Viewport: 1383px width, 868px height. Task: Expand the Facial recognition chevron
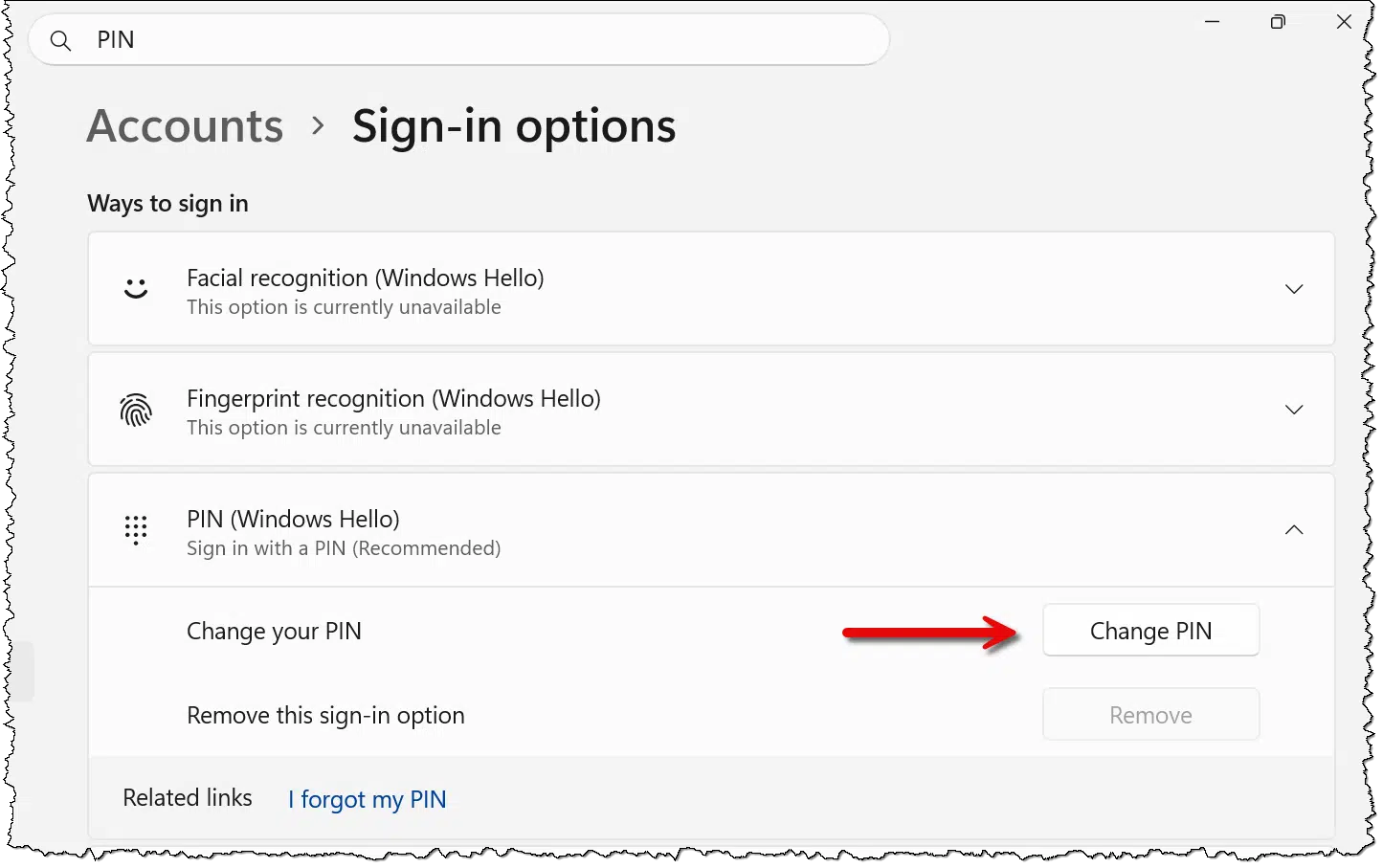1294,289
